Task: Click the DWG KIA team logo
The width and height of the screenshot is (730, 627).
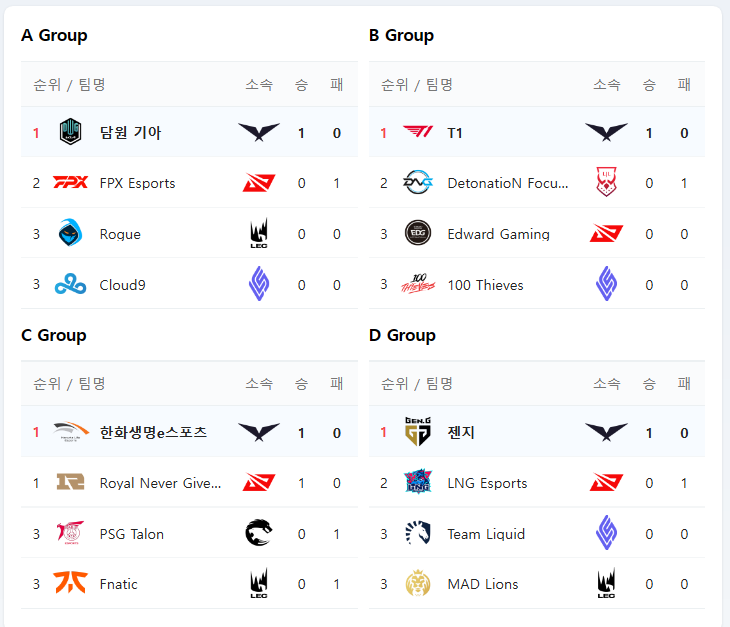Action: [70, 132]
